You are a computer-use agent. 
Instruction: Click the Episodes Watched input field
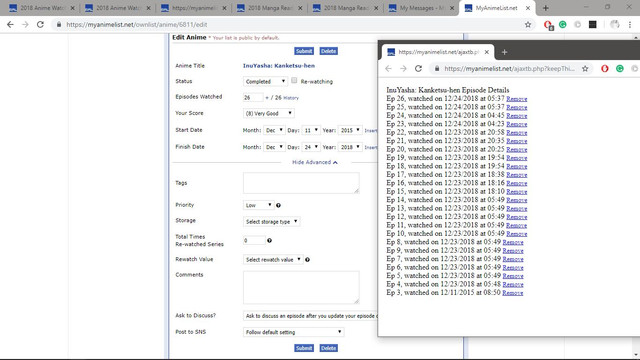(x=253, y=98)
